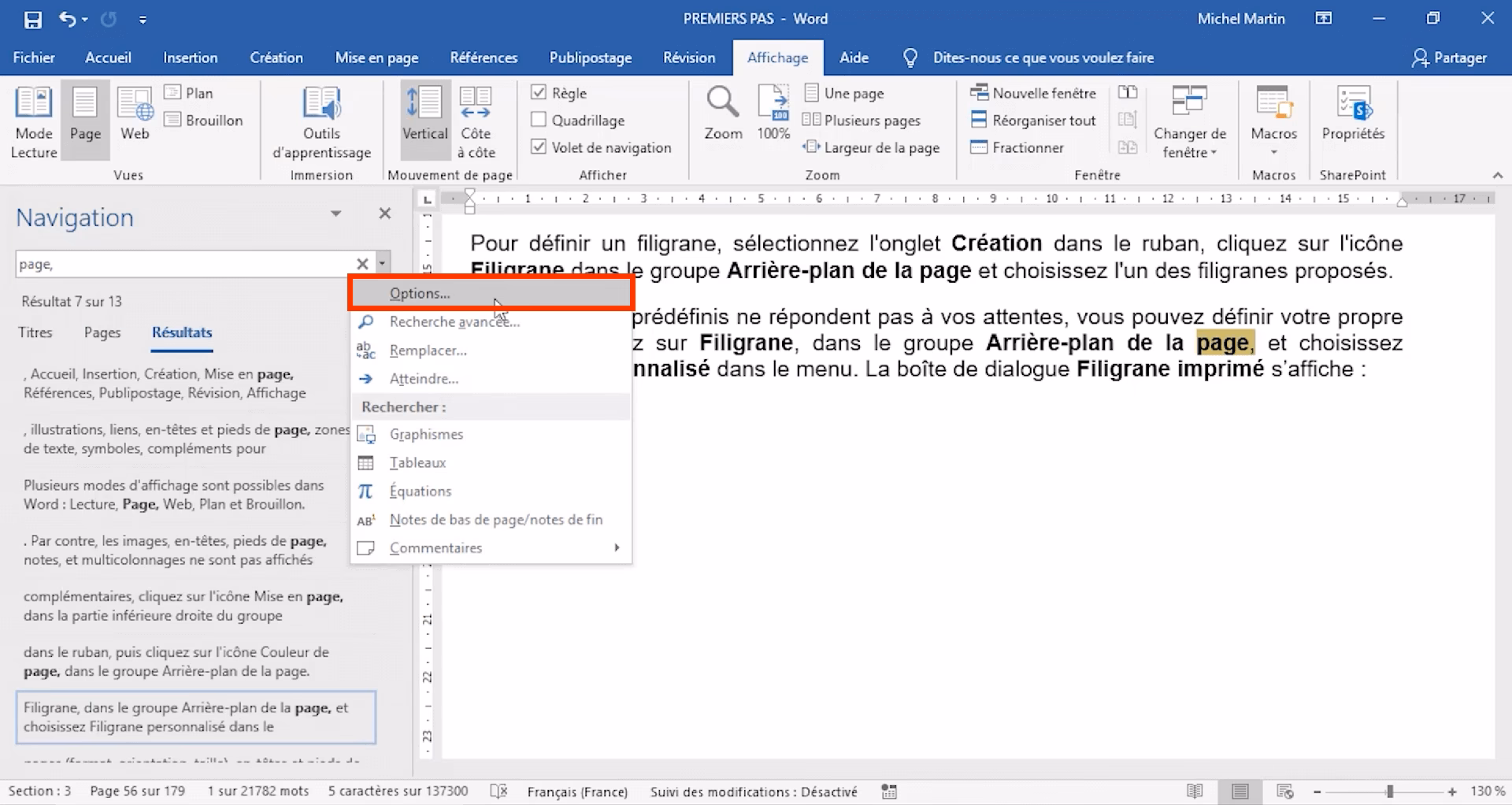Image resolution: width=1512 pixels, height=805 pixels.
Task: Click the Fractionner button
Action: (x=1019, y=147)
